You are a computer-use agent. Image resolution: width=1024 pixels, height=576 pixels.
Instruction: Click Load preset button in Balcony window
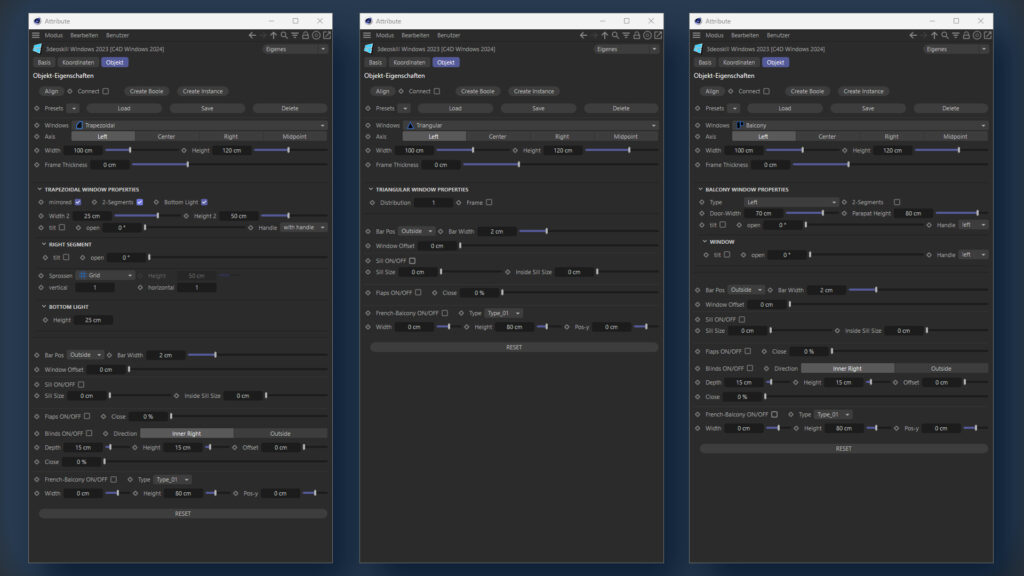click(784, 108)
